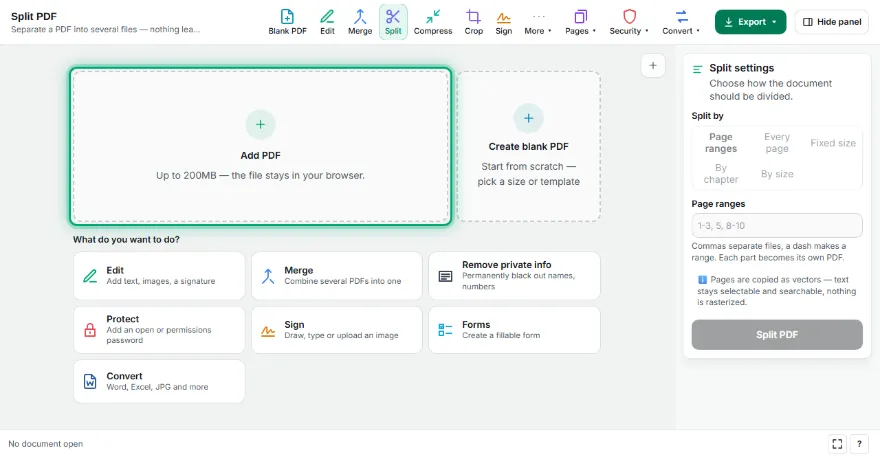Activate the Split scissors tool
This screenshot has height=457, width=880.
(x=393, y=22)
